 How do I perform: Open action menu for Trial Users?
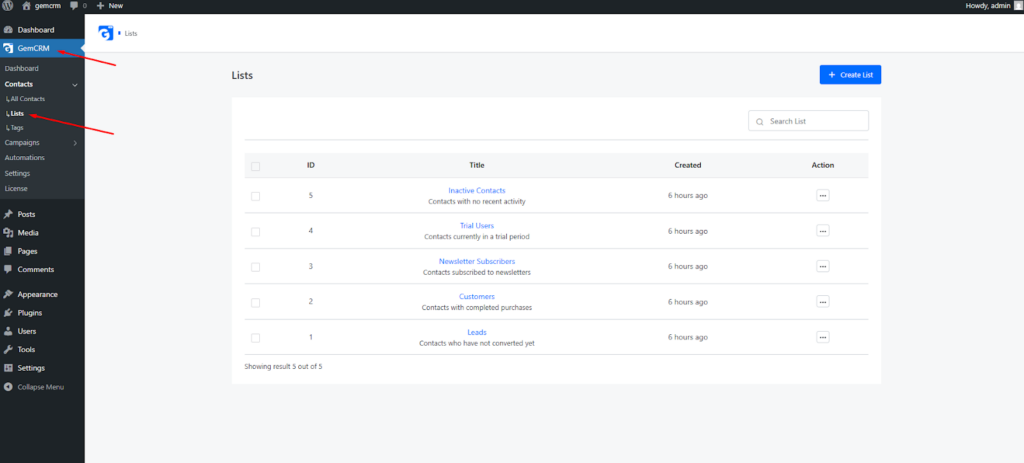[x=823, y=231]
